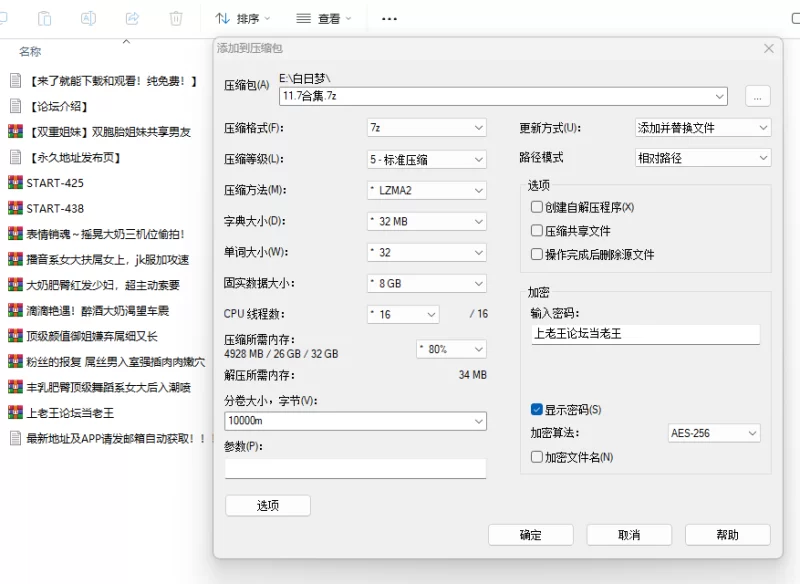This screenshot has height=584, width=800.
Task: Click the Delete trash icon in toolbar
Action: 176,18
